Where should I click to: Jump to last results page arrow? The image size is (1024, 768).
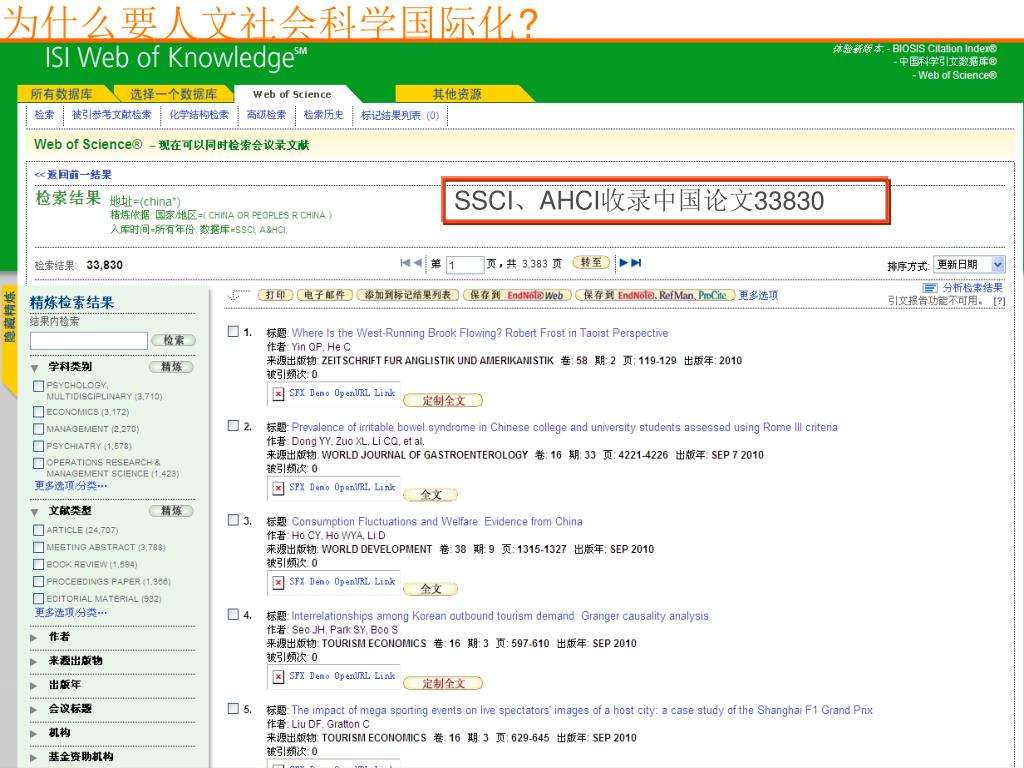[x=636, y=263]
